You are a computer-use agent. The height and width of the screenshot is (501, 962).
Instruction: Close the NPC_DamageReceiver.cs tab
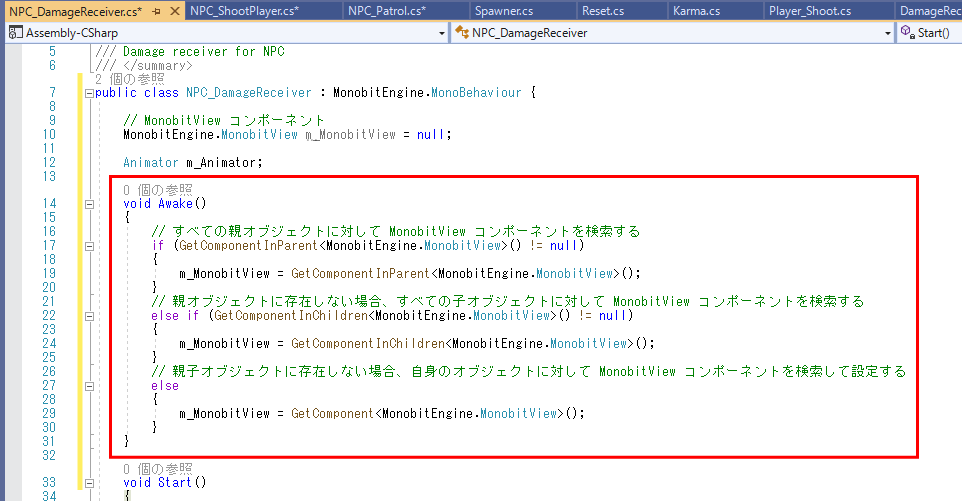tap(175, 12)
